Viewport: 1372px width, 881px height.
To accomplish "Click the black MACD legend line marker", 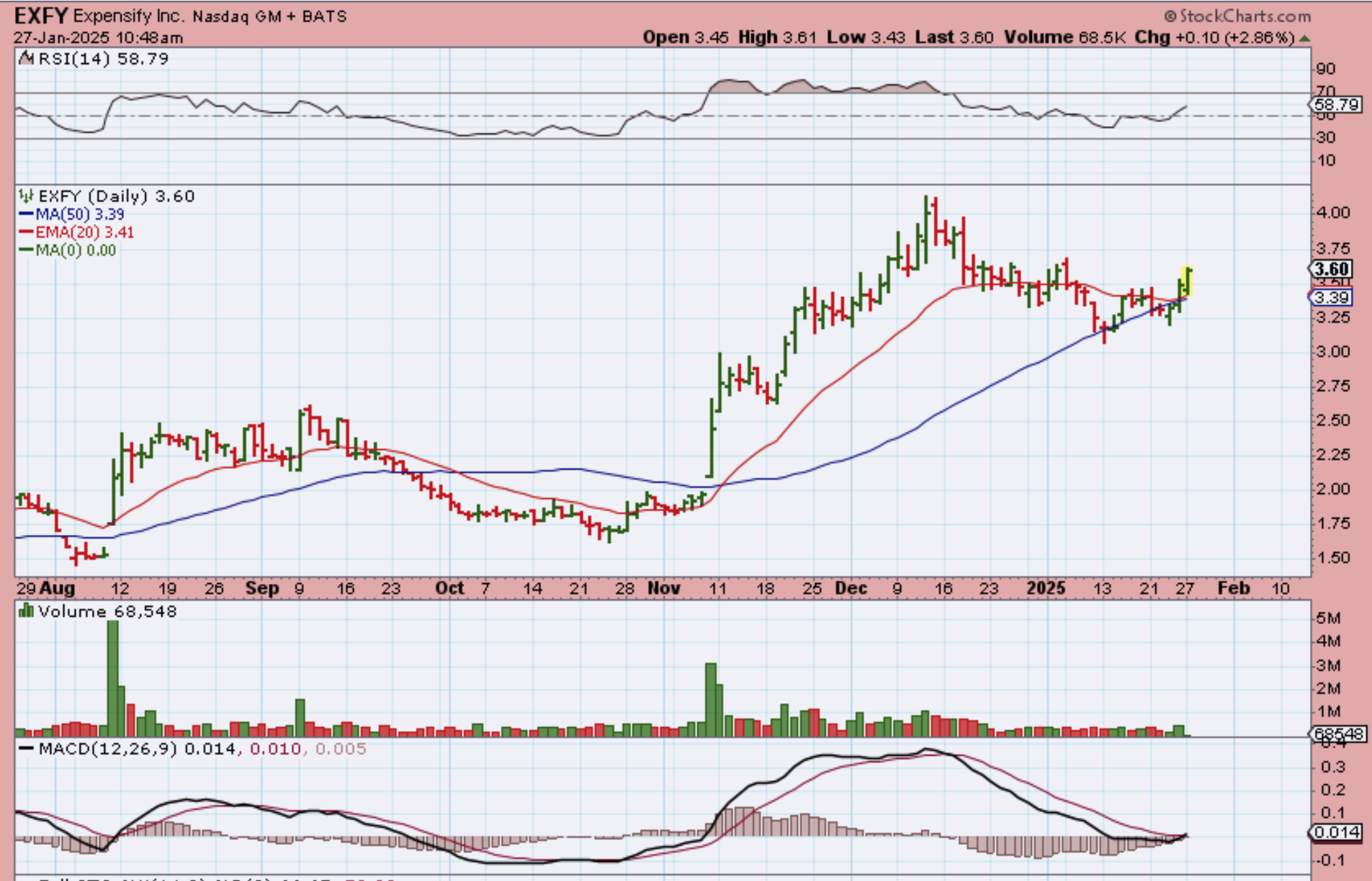I will [x=26, y=749].
